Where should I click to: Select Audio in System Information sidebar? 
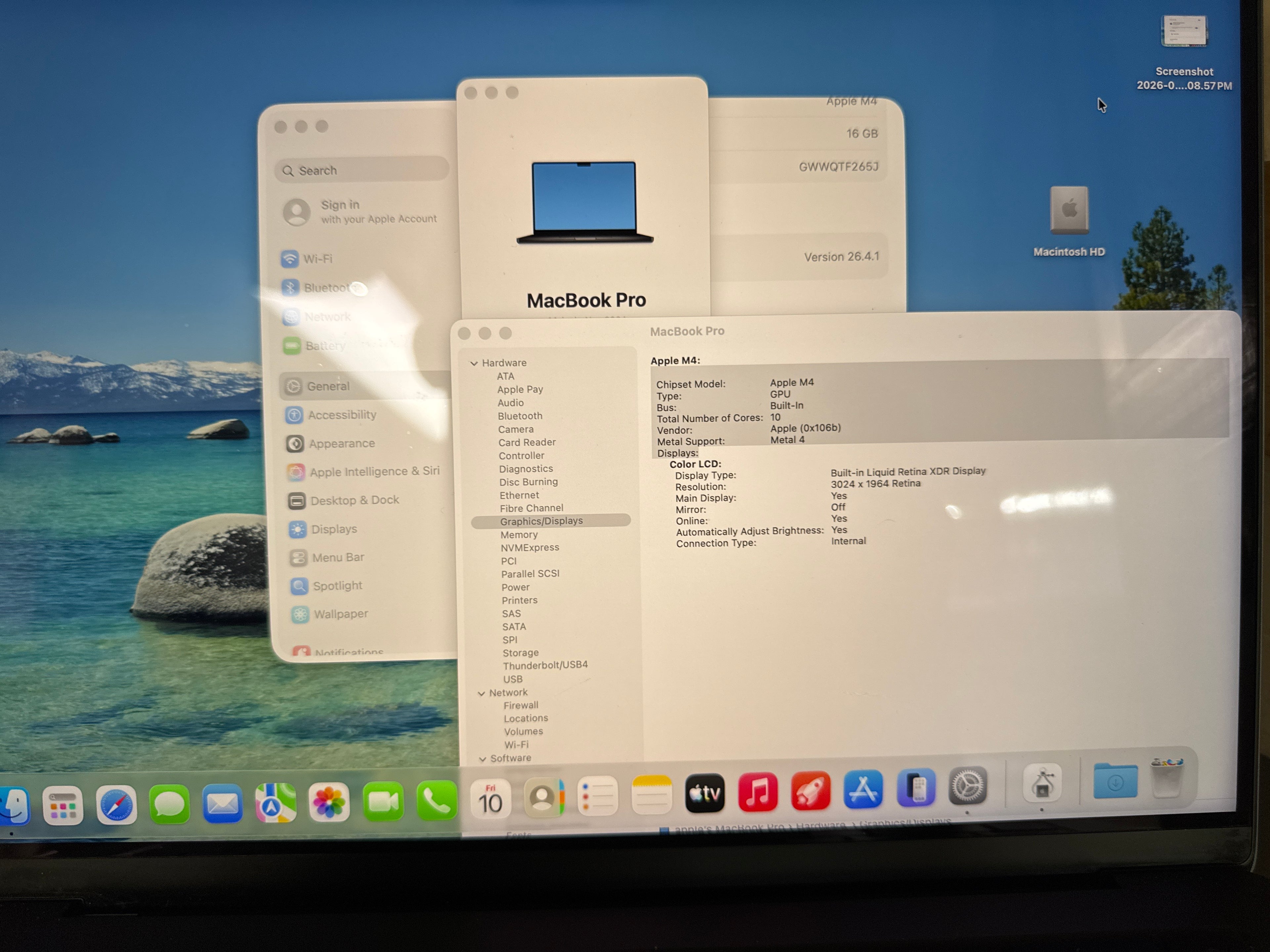tap(510, 403)
